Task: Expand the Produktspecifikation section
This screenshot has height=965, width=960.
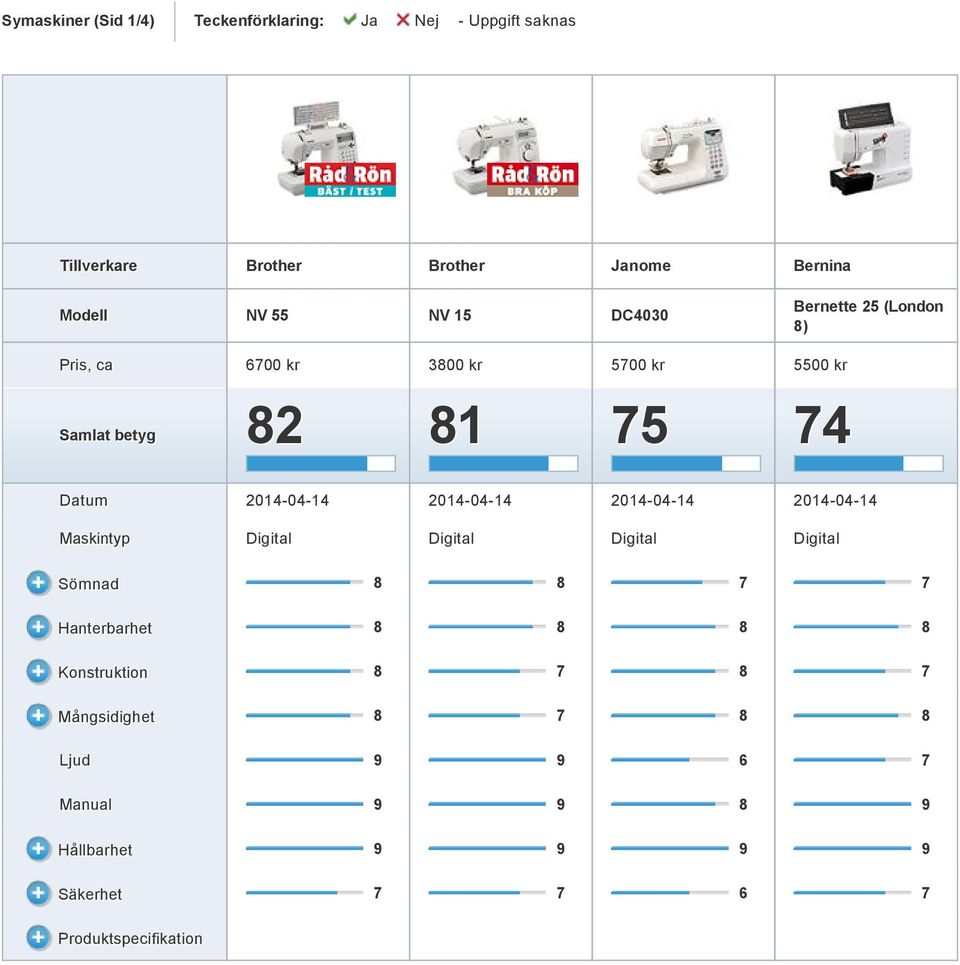Action: pyautogui.click(x=38, y=937)
